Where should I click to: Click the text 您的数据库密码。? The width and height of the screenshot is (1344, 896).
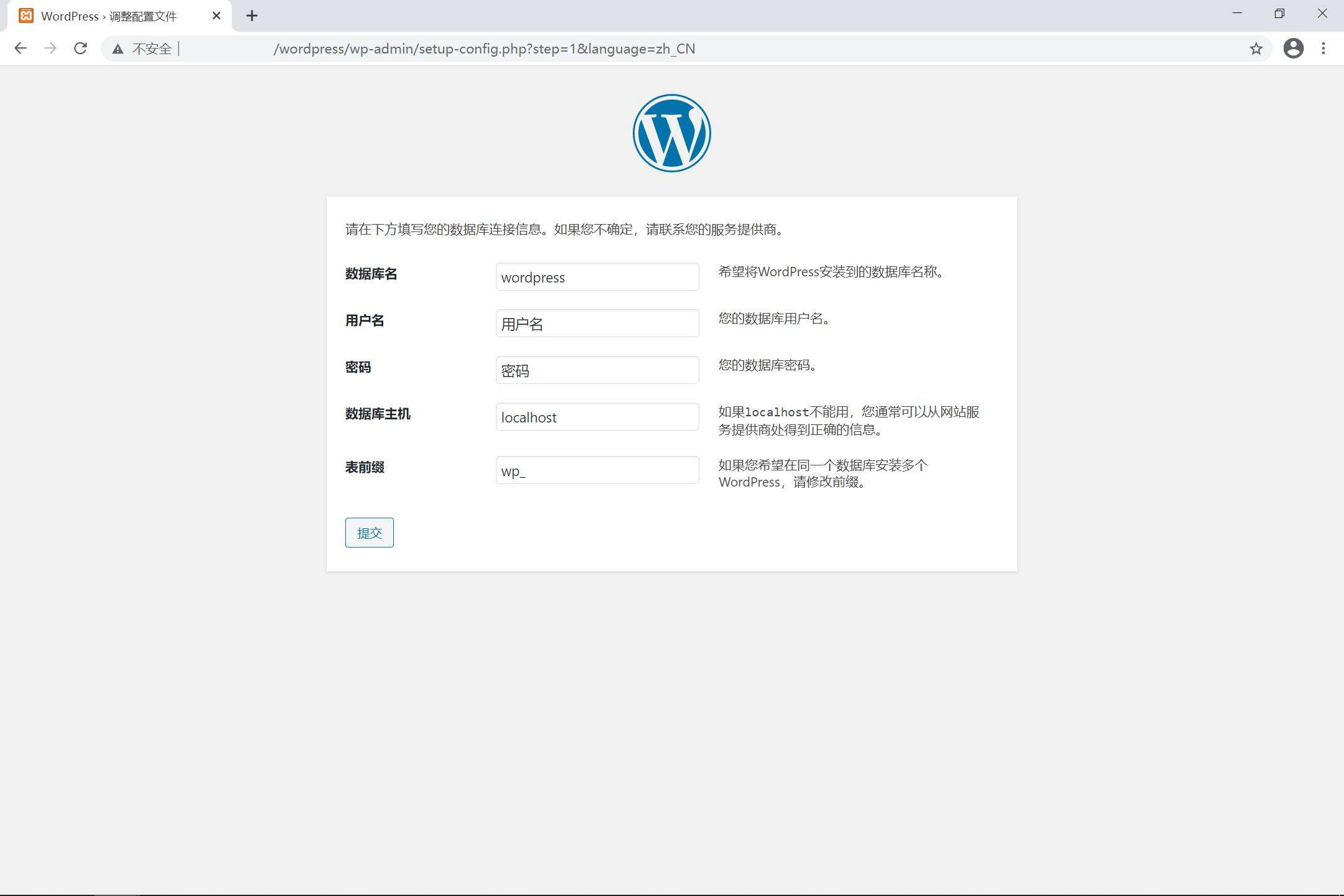click(768, 365)
